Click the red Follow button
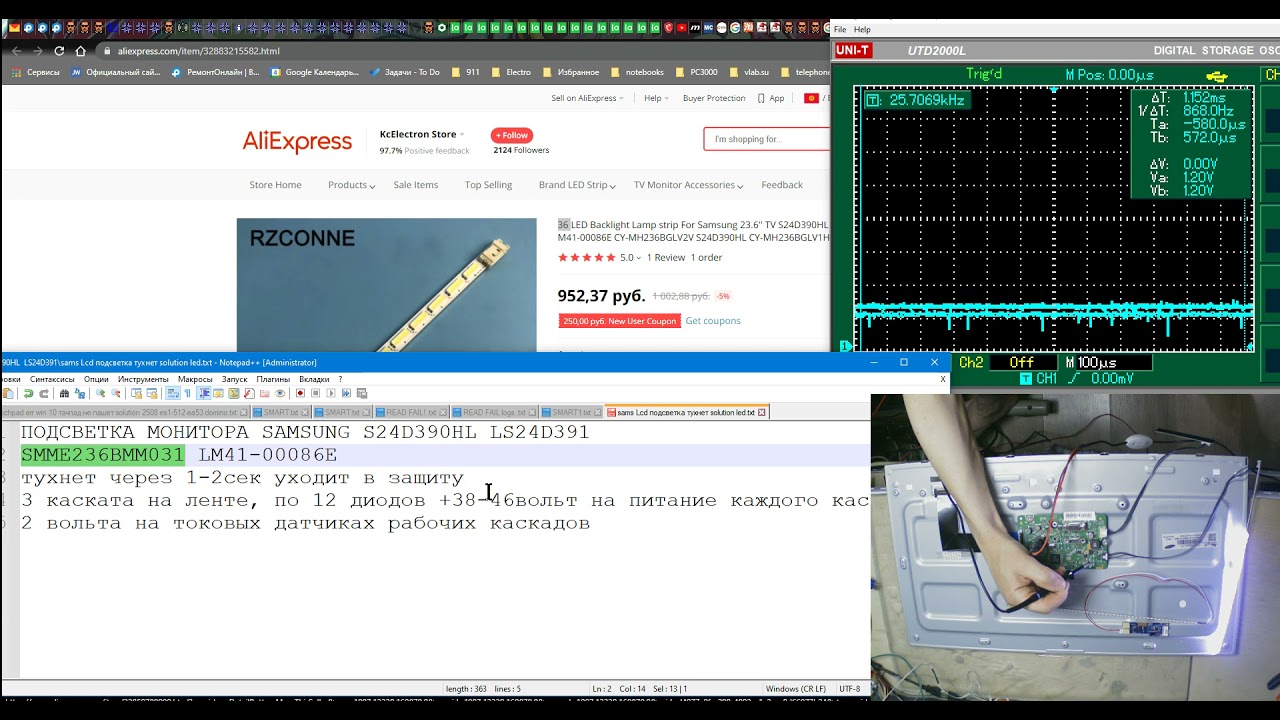 click(512, 135)
